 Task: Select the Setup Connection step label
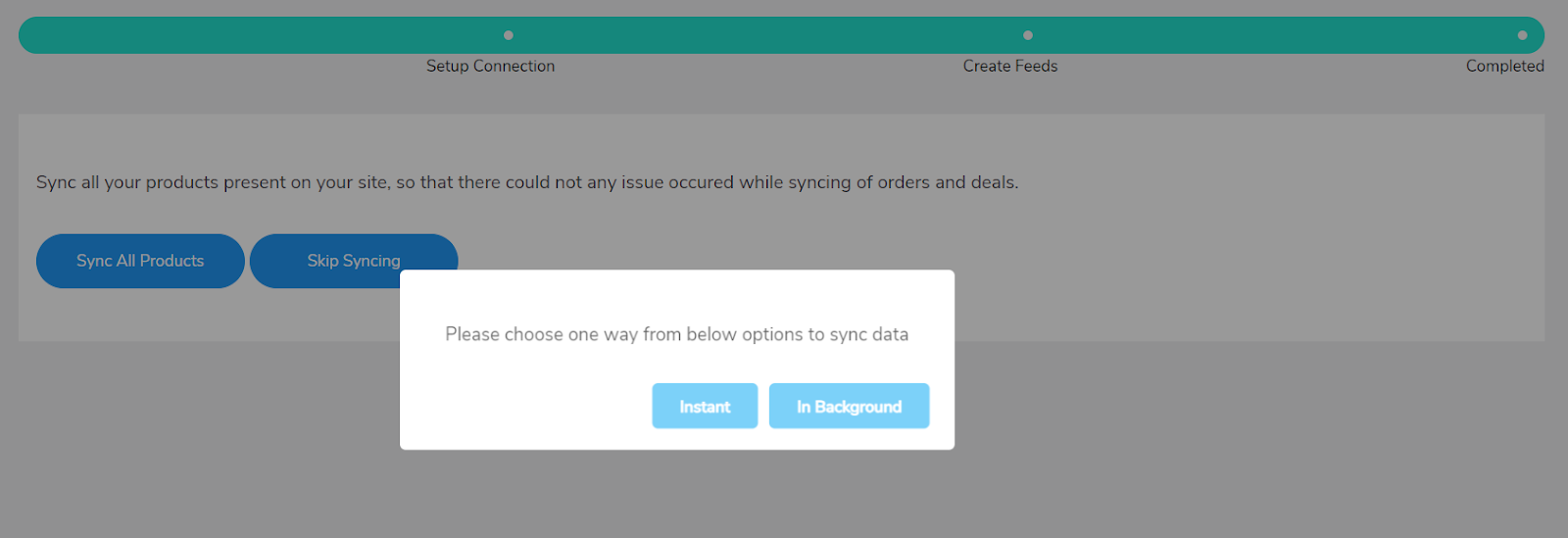pyautogui.click(x=490, y=66)
